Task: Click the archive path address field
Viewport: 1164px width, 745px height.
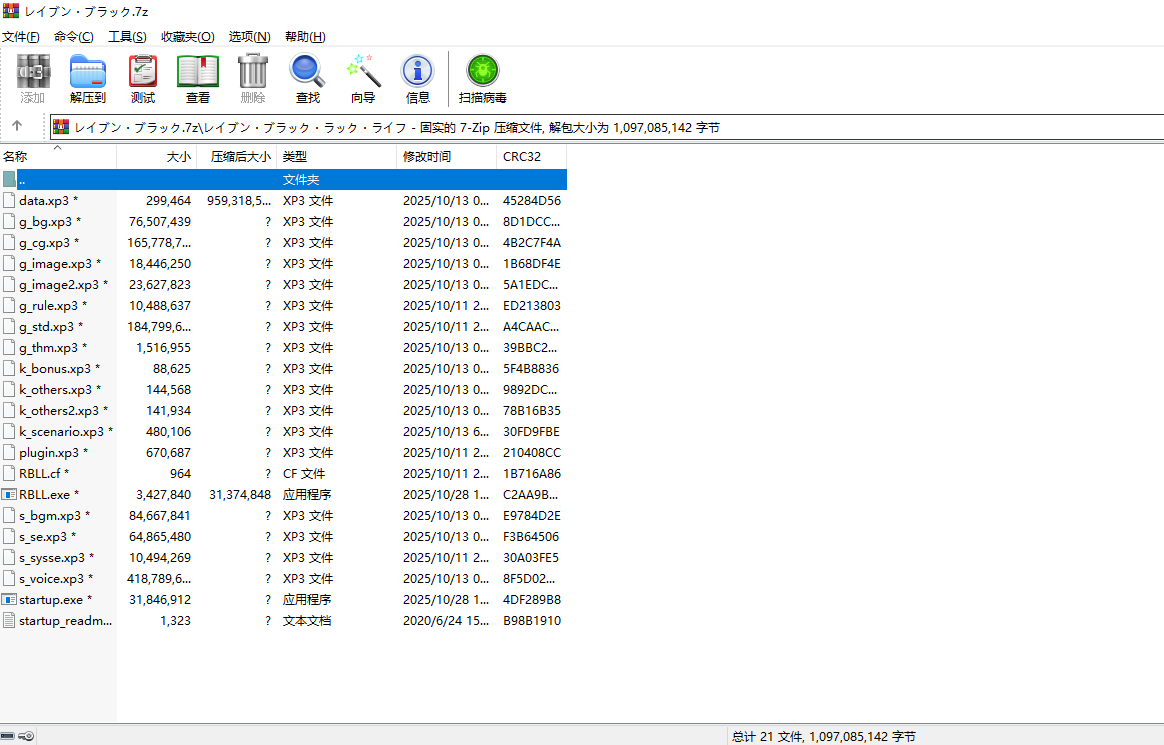Action: pyautogui.click(x=600, y=127)
